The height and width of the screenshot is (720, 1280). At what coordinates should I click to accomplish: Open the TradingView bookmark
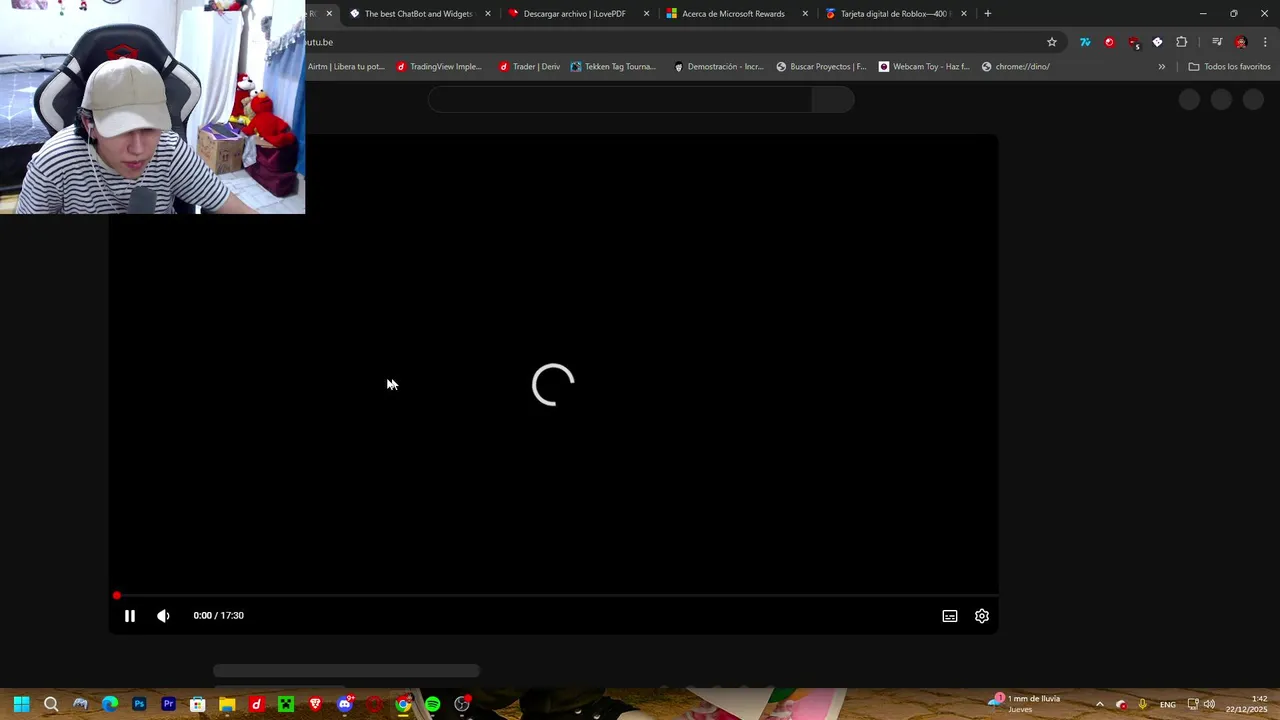[x=439, y=67]
